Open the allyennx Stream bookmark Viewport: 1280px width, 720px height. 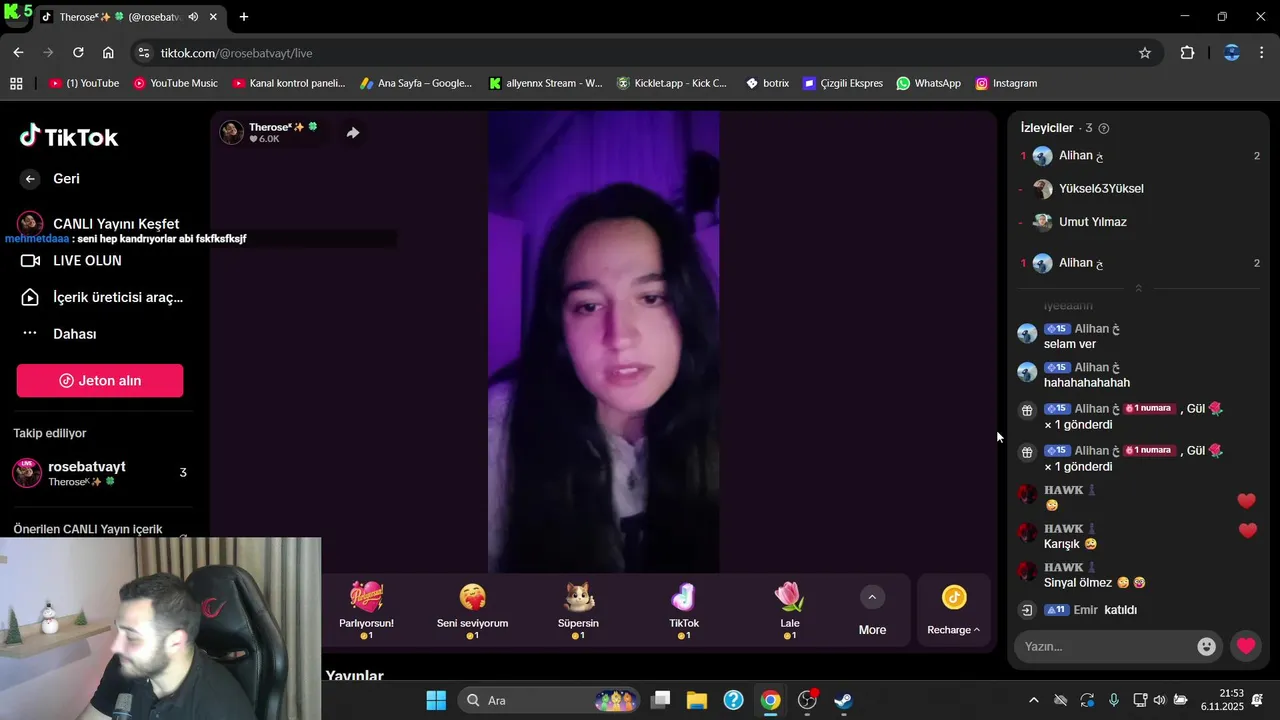(x=546, y=84)
